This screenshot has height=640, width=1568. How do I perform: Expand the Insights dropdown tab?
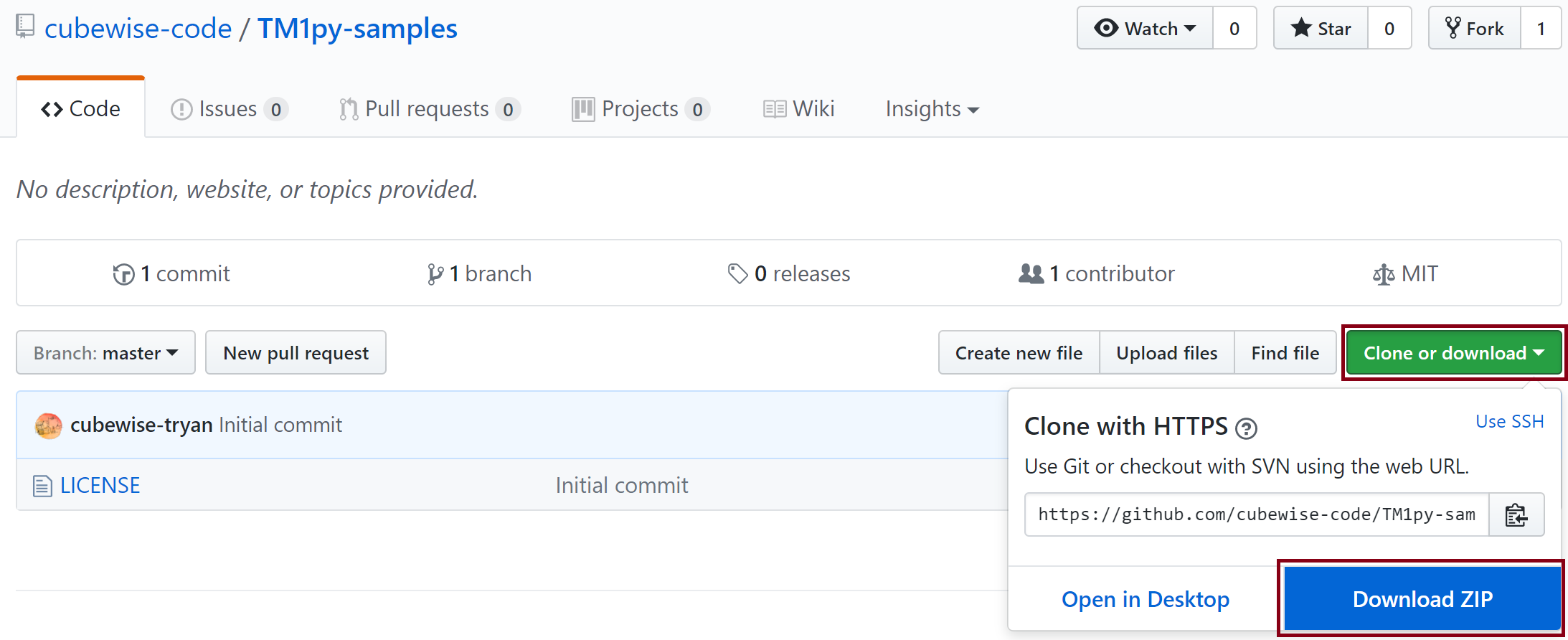[932, 109]
